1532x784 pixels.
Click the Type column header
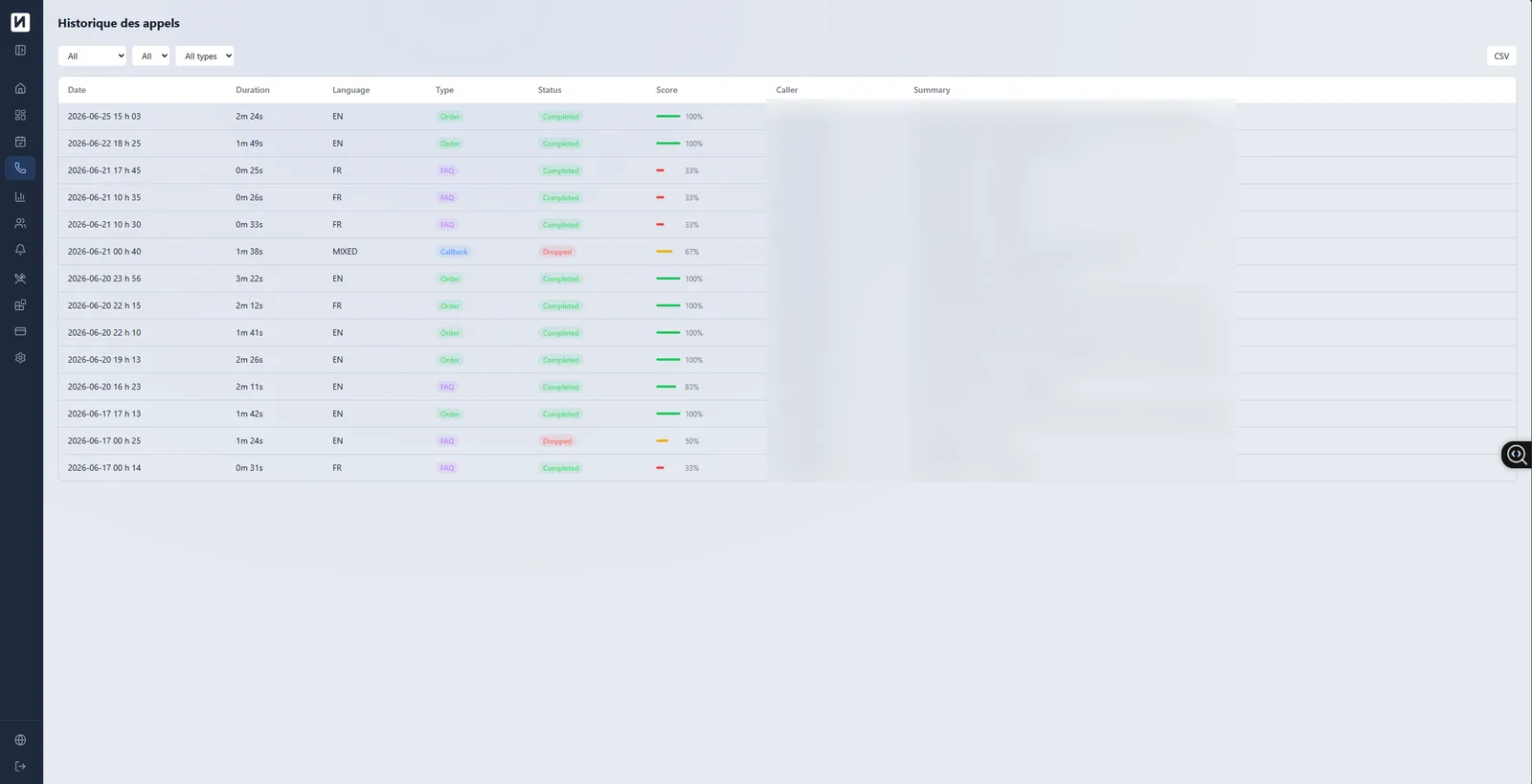444,90
